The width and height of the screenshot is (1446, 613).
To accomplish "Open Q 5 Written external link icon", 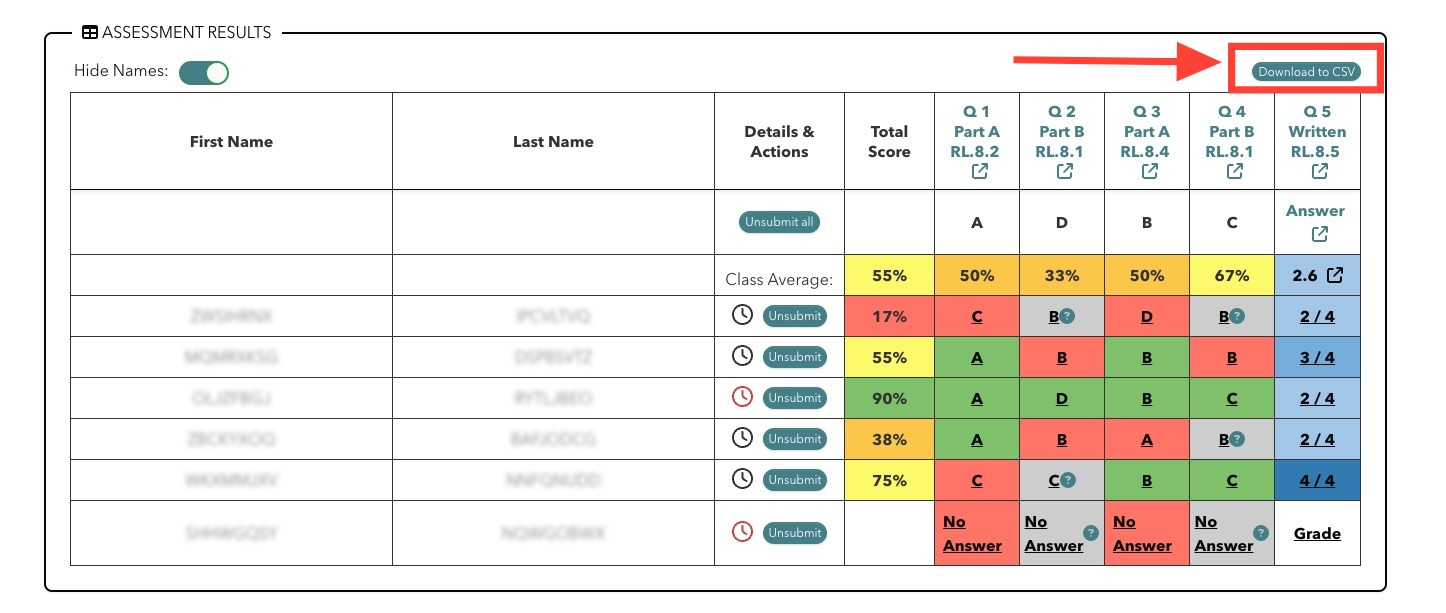I will click(1319, 172).
